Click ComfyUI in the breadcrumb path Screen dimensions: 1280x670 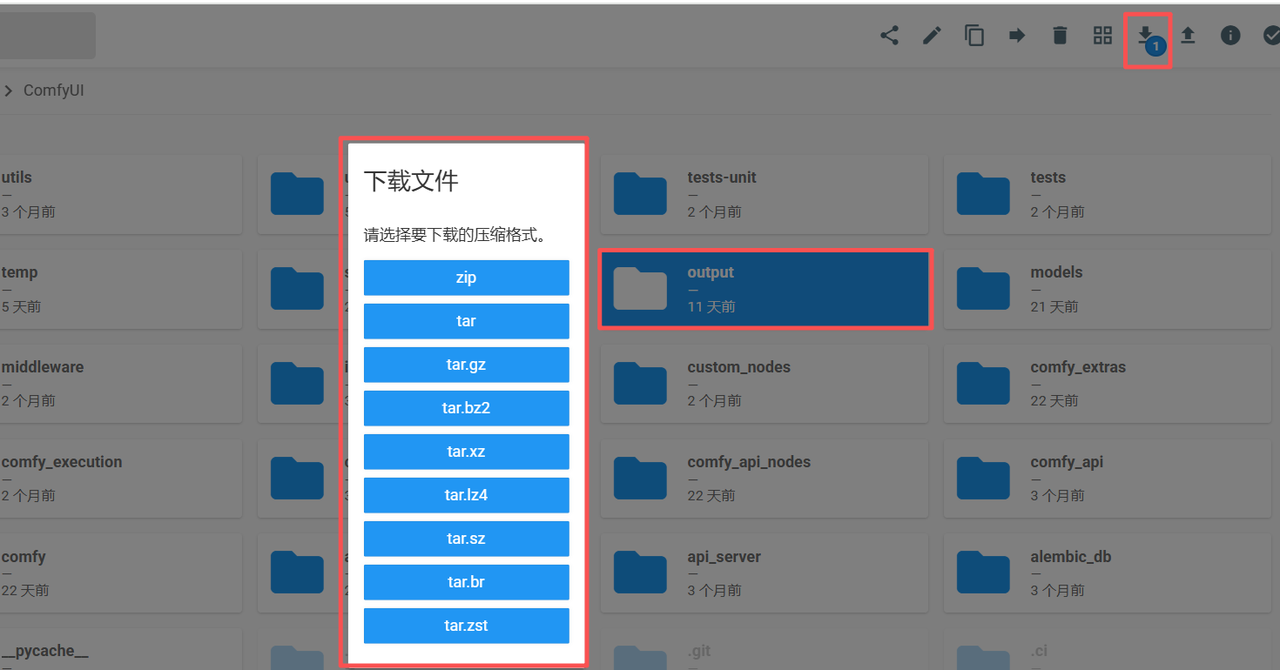point(54,91)
